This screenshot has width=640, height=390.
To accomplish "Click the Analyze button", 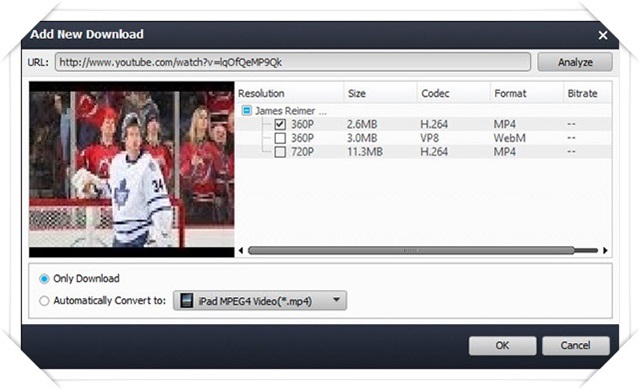I will pos(575,62).
